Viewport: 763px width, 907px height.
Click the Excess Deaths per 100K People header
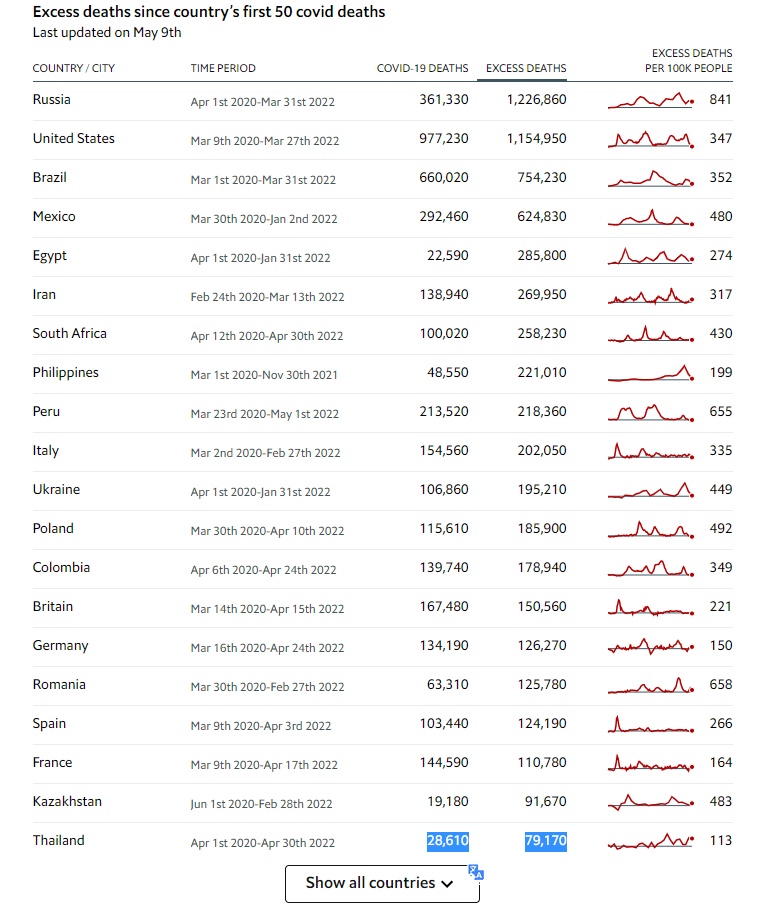click(689, 61)
